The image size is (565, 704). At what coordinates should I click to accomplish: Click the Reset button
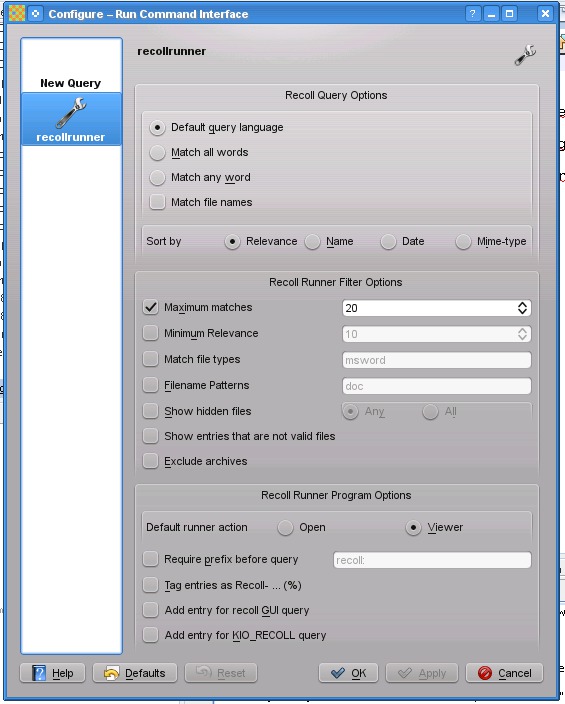pyautogui.click(x=221, y=673)
